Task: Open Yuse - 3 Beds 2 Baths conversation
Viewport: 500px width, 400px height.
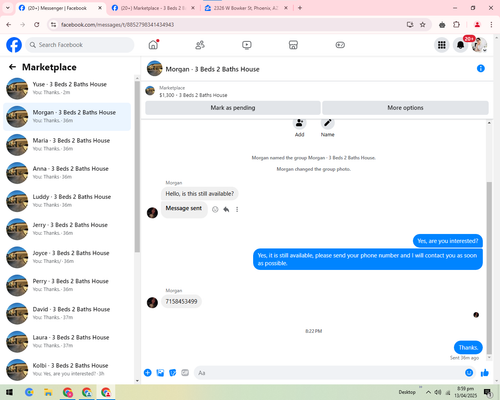Action: point(67,88)
